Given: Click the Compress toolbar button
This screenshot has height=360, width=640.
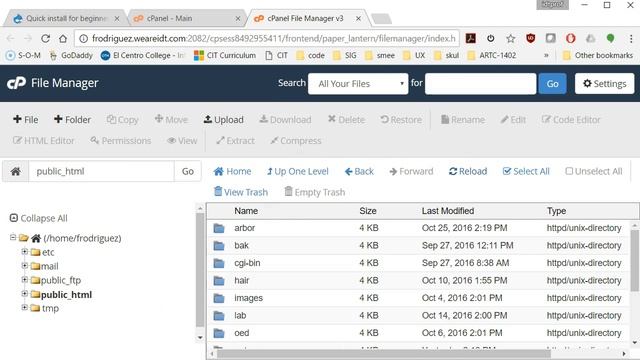Looking at the screenshot, I should click(296, 141).
